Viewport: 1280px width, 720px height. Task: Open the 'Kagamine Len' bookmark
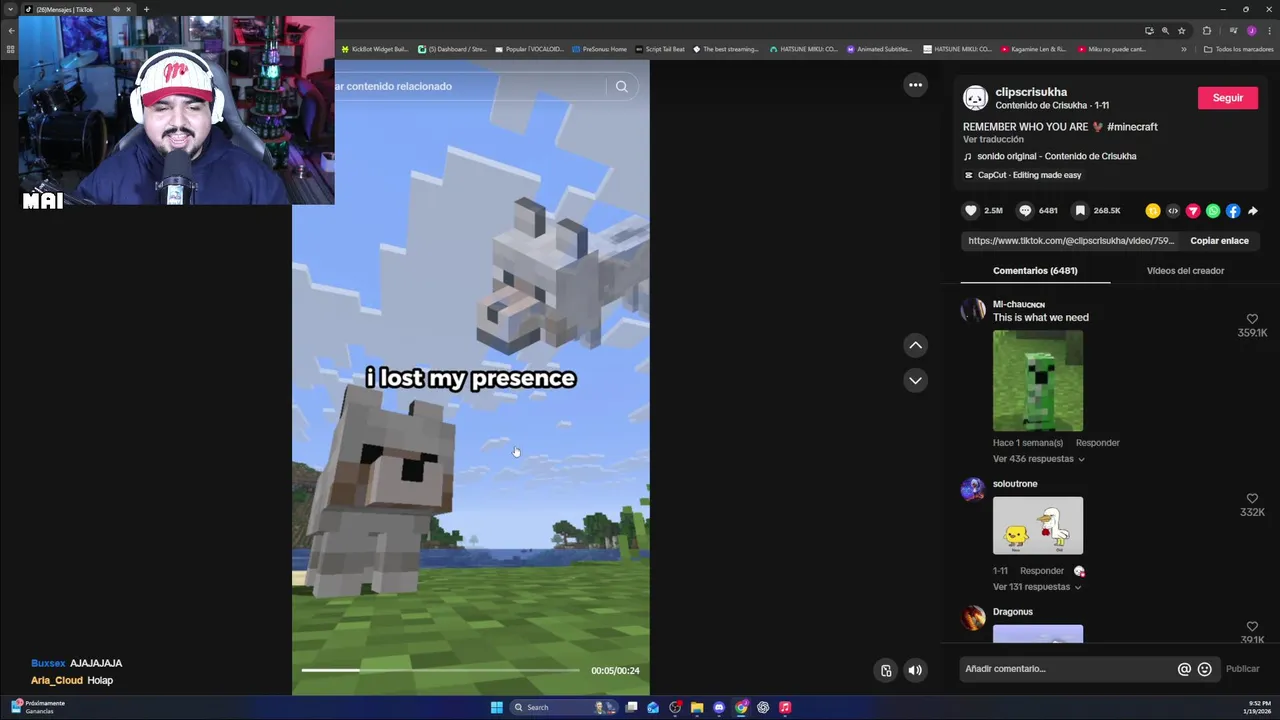1035,49
